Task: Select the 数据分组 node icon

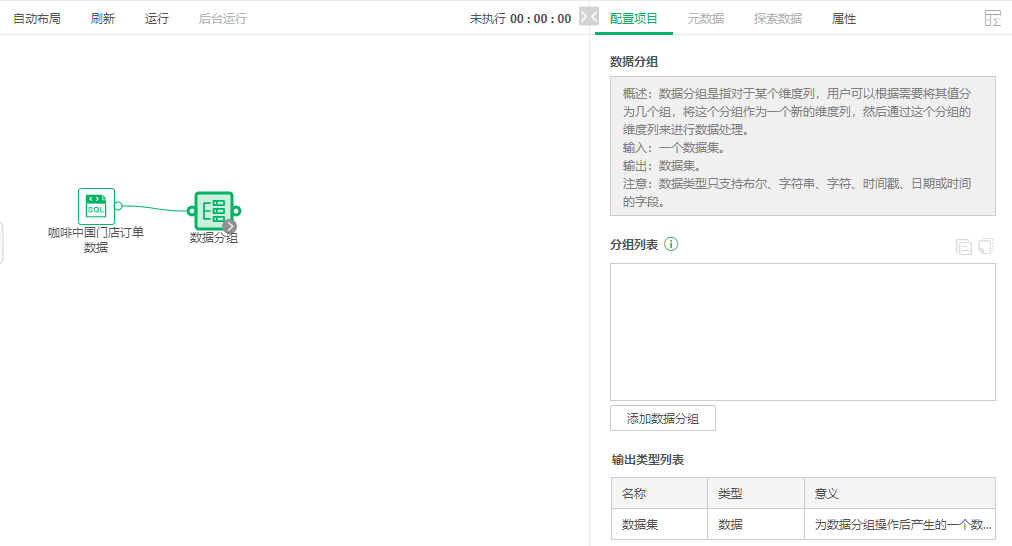Action: [x=213, y=210]
